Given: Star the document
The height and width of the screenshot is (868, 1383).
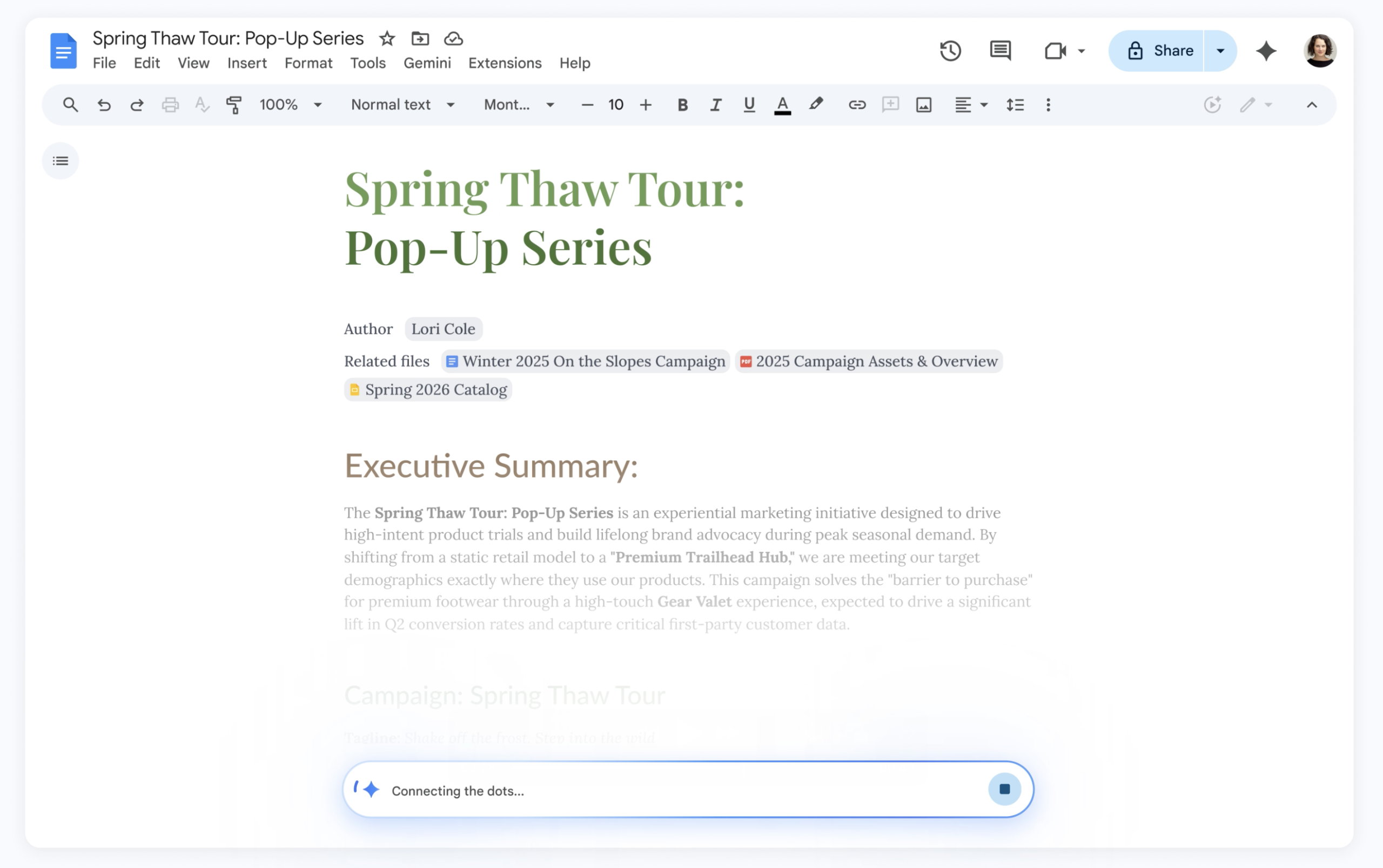Looking at the screenshot, I should 386,38.
